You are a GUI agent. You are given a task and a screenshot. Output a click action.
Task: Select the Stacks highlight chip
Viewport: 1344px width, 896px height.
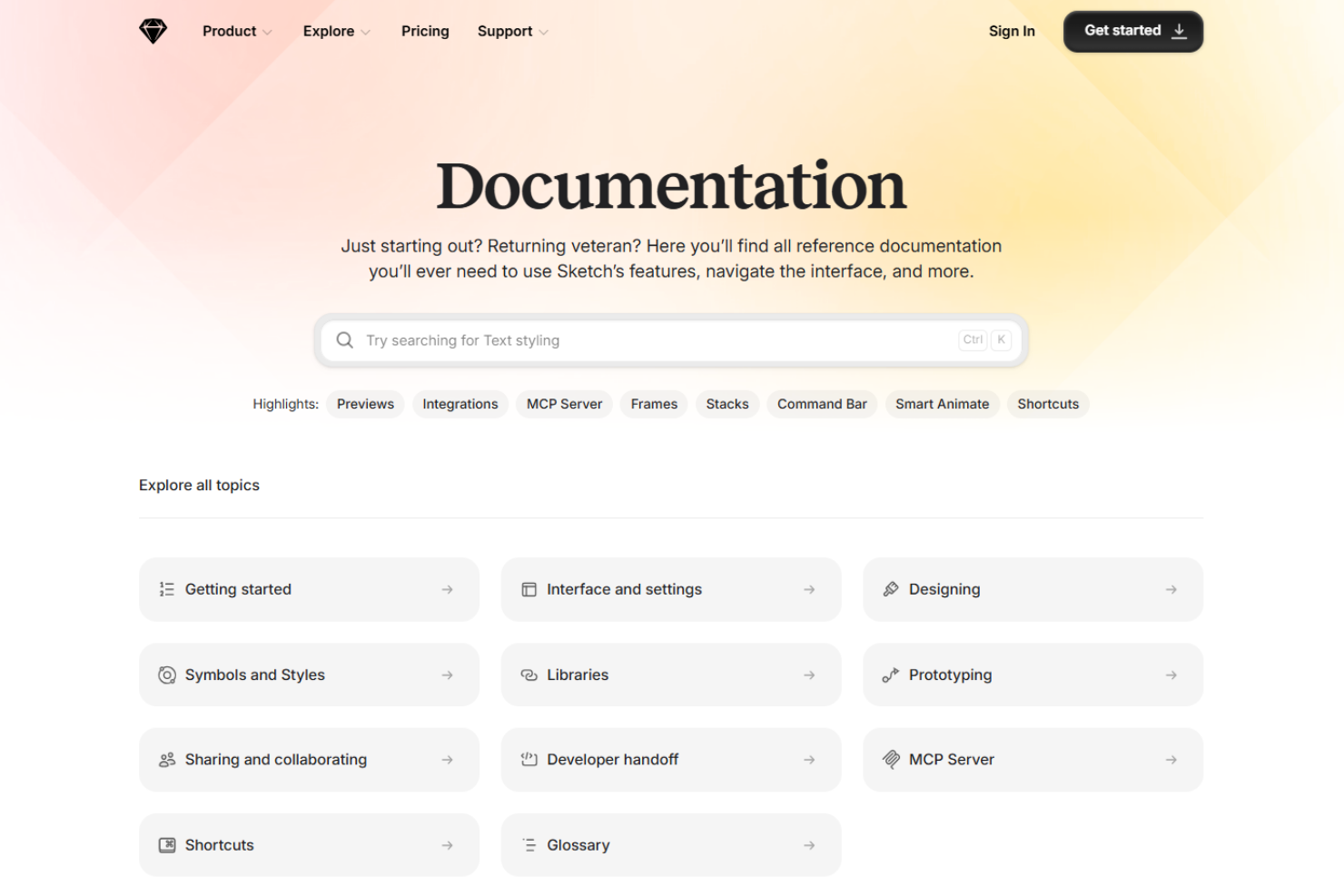pyautogui.click(x=727, y=404)
